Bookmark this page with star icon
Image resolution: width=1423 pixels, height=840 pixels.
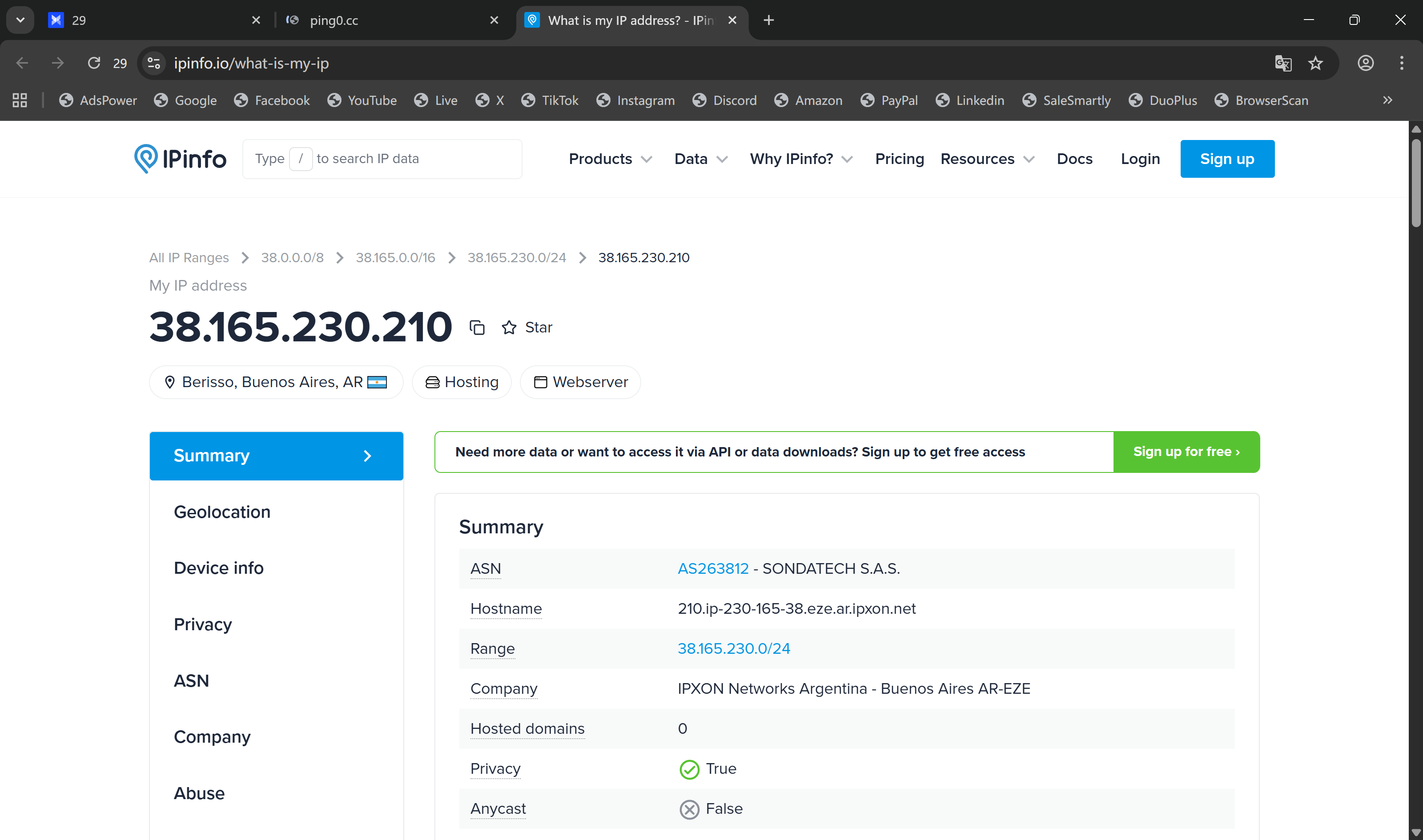pyautogui.click(x=1315, y=63)
